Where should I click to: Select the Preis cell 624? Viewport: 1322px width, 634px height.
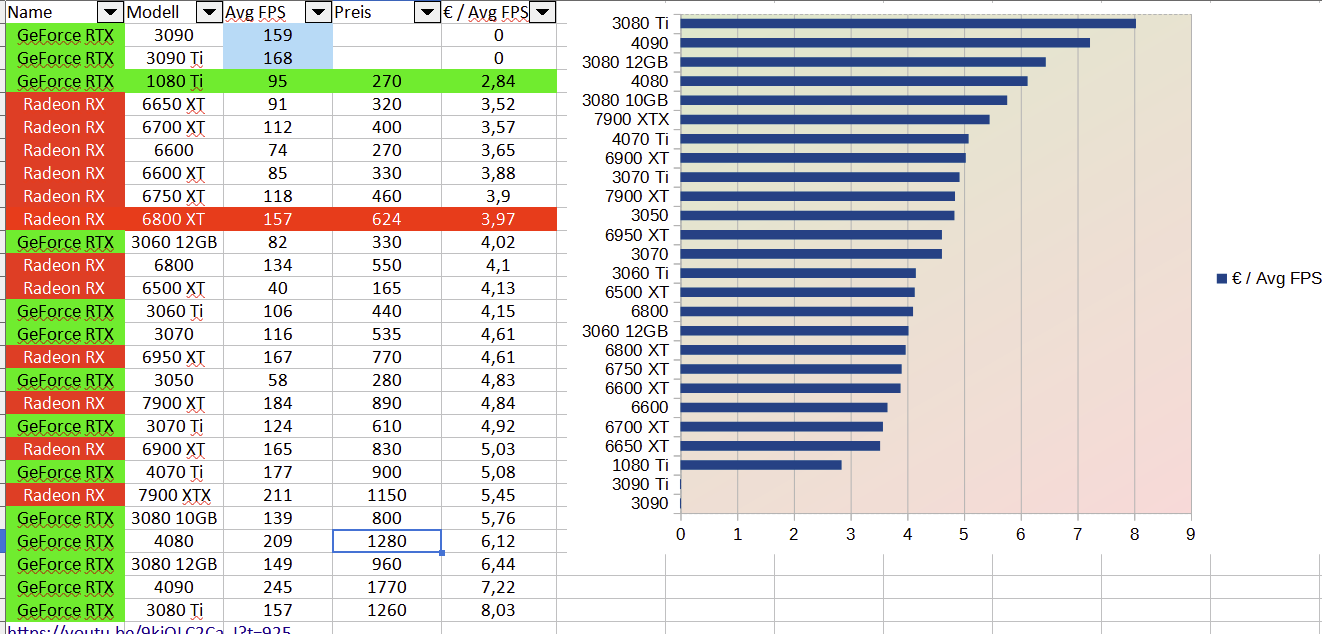click(x=387, y=219)
